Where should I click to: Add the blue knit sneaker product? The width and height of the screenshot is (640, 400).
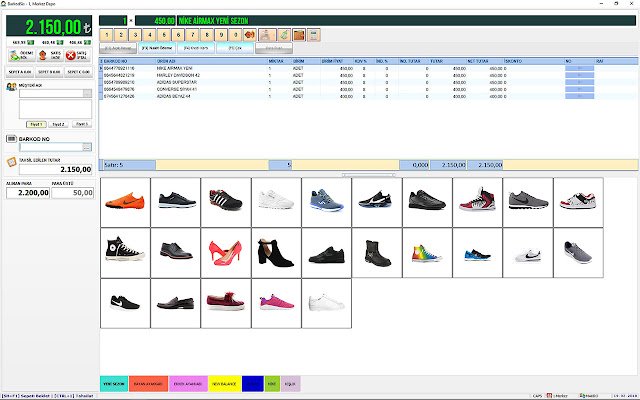(x=327, y=202)
